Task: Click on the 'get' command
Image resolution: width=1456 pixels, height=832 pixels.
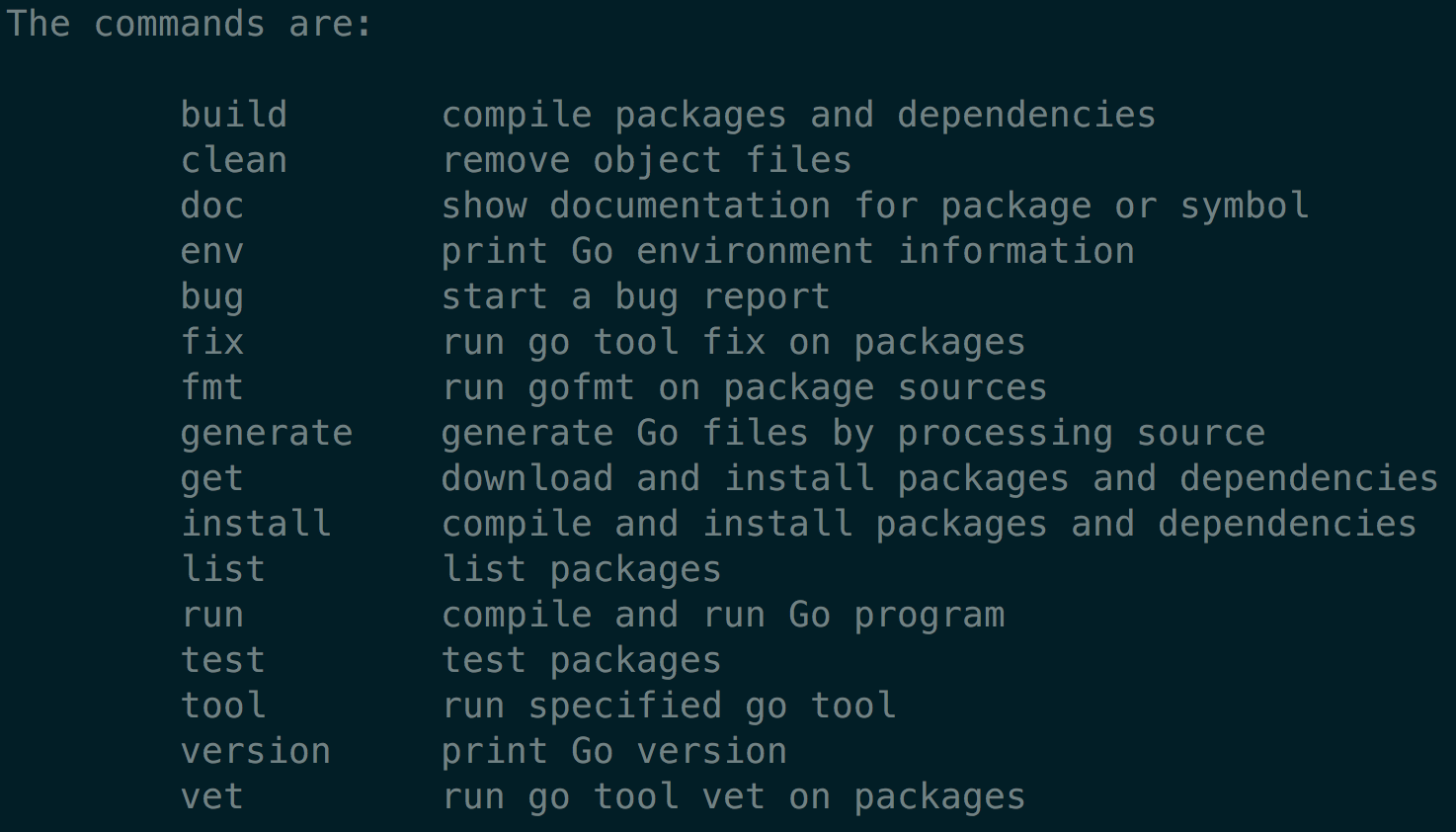Action: click(x=212, y=478)
